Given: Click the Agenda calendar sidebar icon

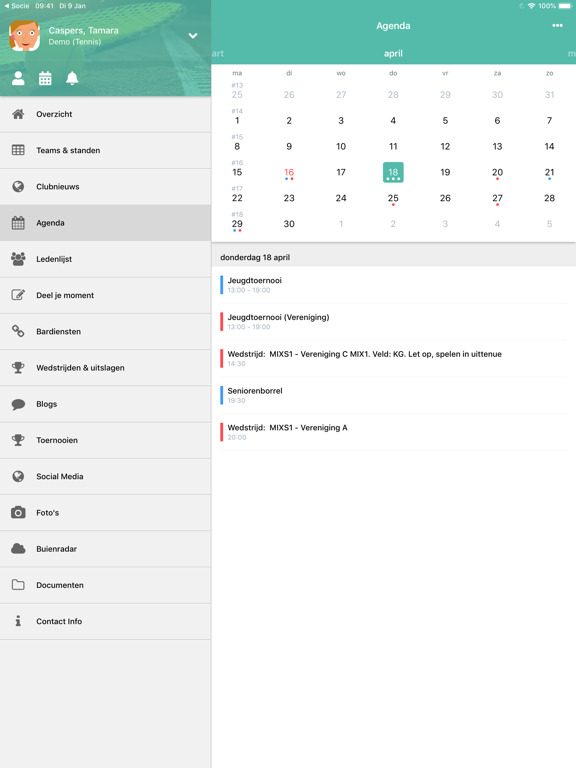Looking at the screenshot, I should pos(18,223).
